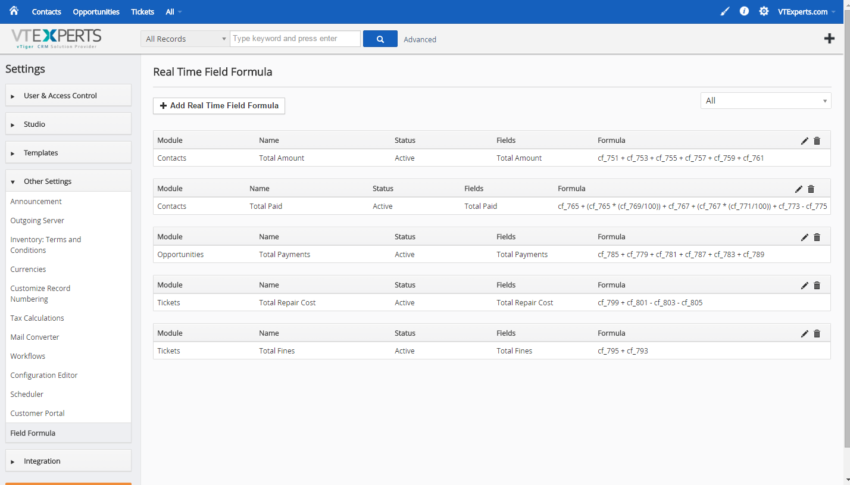Open the paintbrush theme icon in header
850x485 pixels.
coord(725,11)
